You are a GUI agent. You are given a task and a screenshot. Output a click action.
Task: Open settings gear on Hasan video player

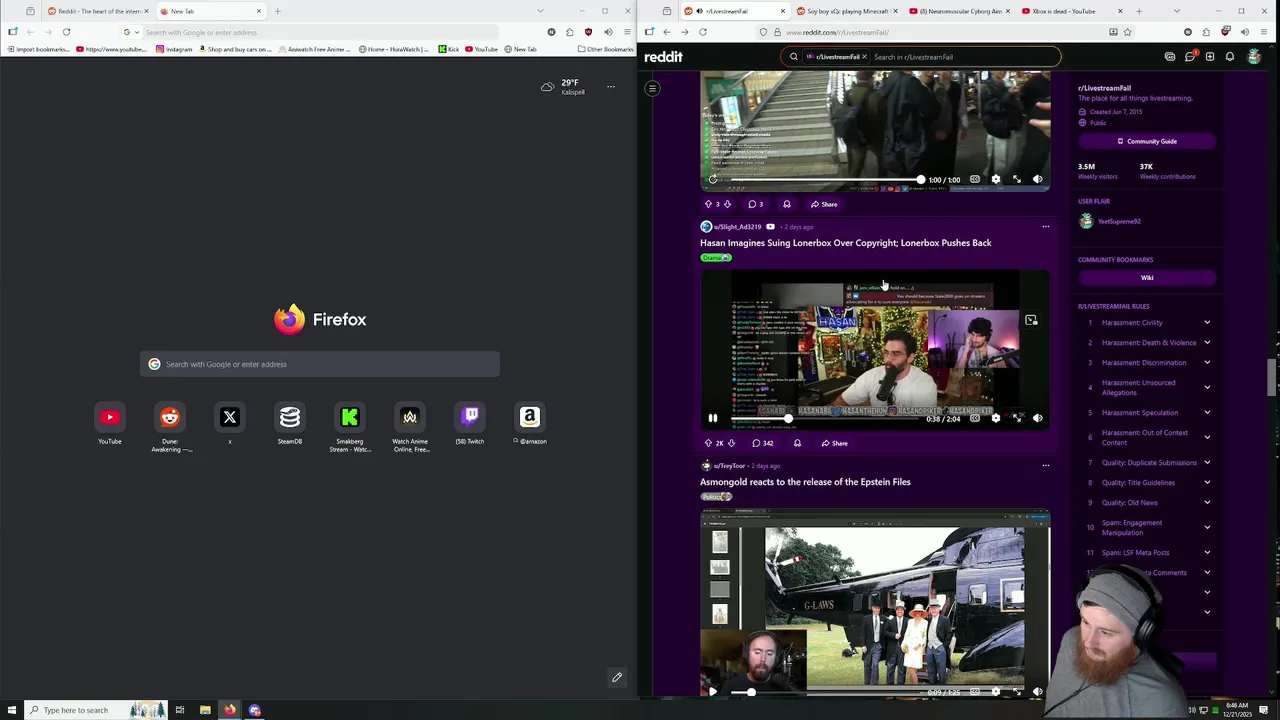tap(996, 418)
